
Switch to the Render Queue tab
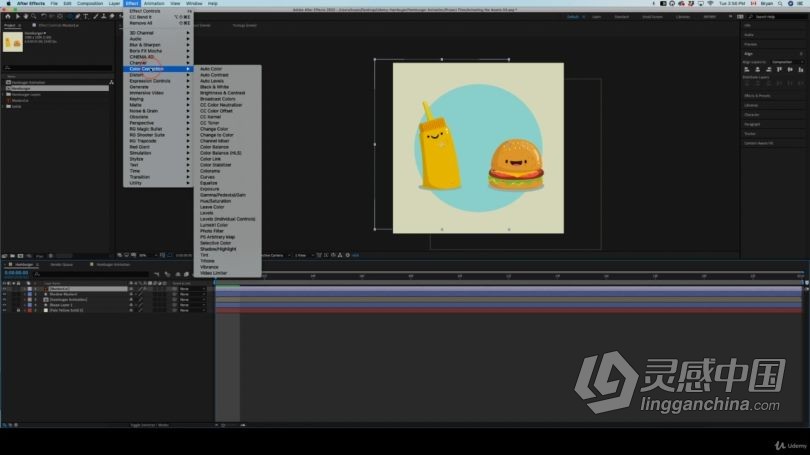(x=61, y=264)
